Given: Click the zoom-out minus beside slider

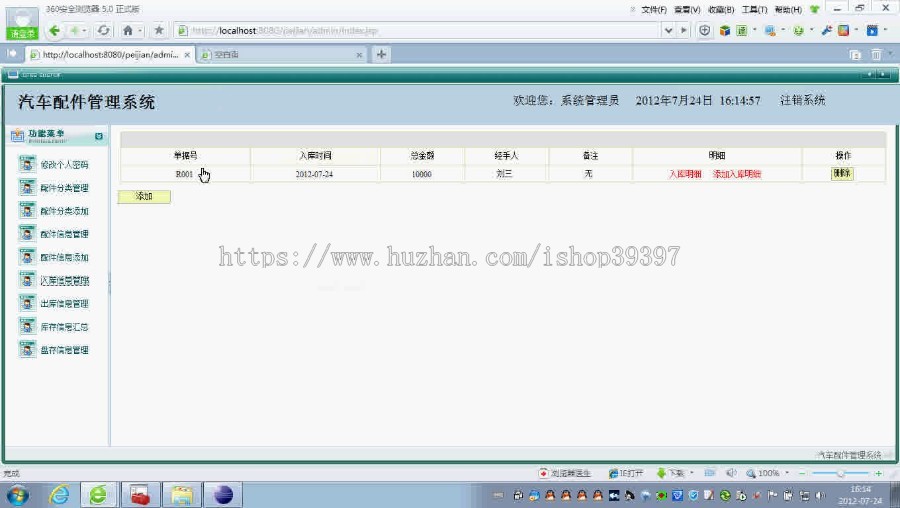Looking at the screenshot, I should 802,473.
